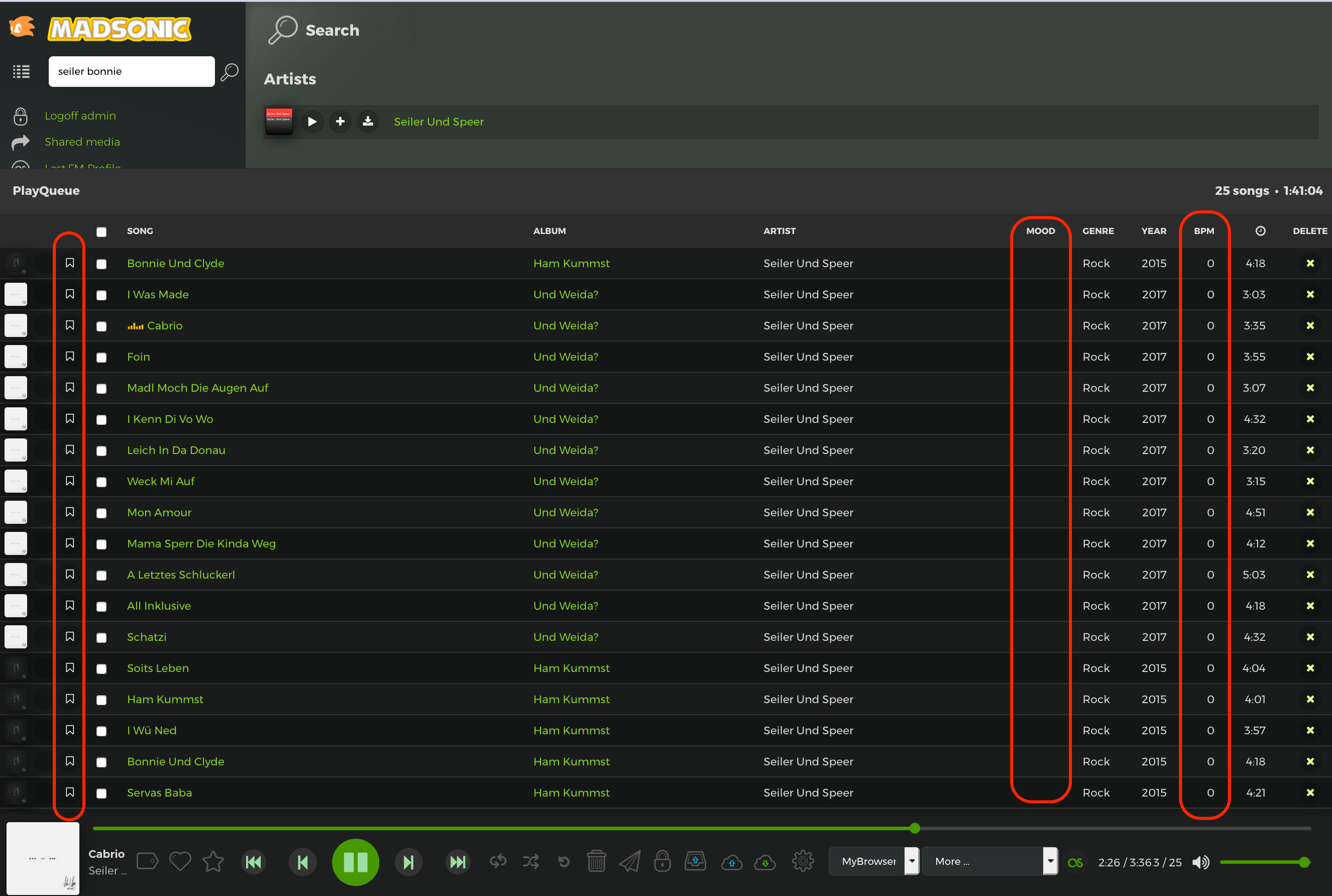Click the trash icon to clear queue
Screen dimensions: 1332x896
[x=596, y=861]
